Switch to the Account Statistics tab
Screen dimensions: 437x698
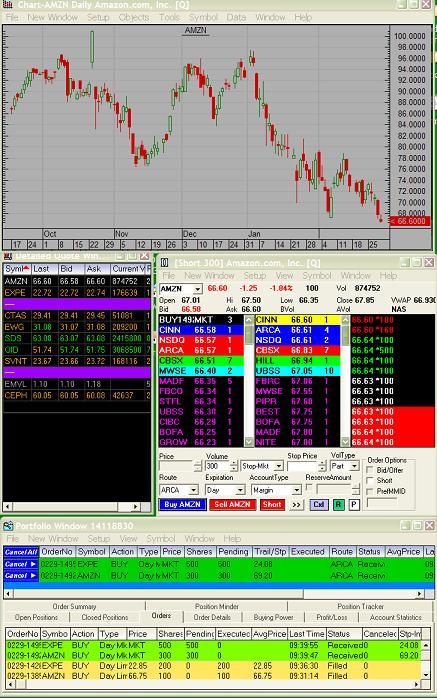click(x=396, y=617)
